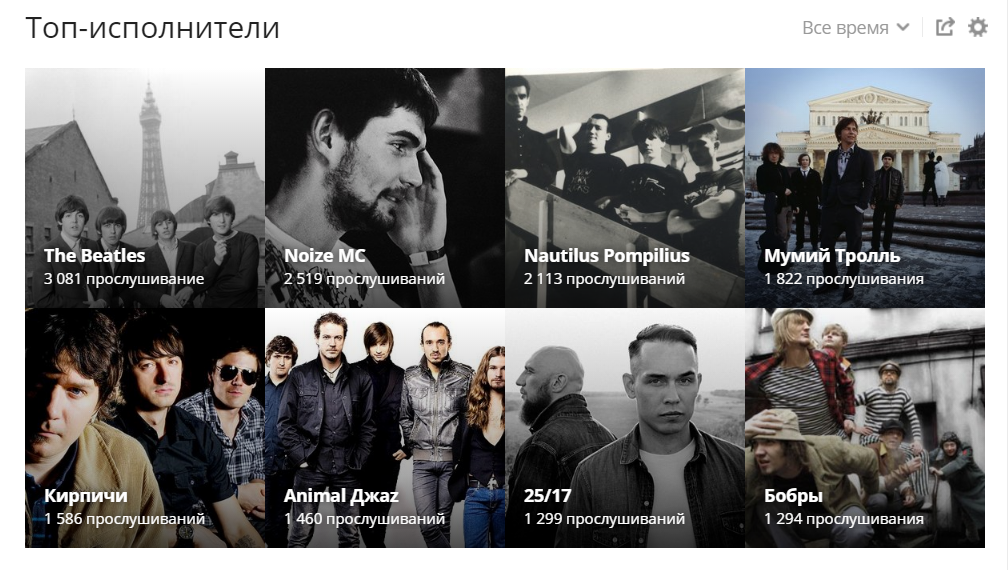Select the Nautilus Pompilius photo tile
This screenshot has width=1008, height=570.
[625, 188]
